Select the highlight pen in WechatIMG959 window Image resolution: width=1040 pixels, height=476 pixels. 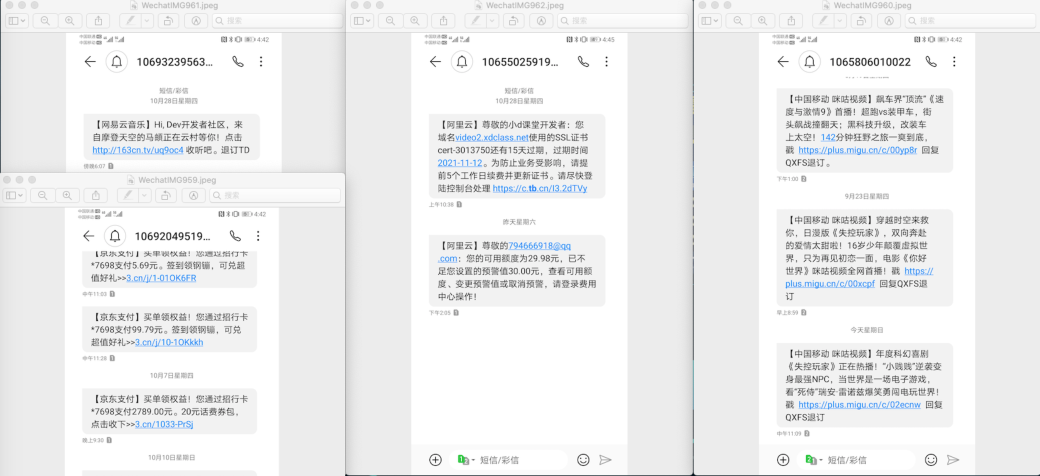[x=129, y=196]
